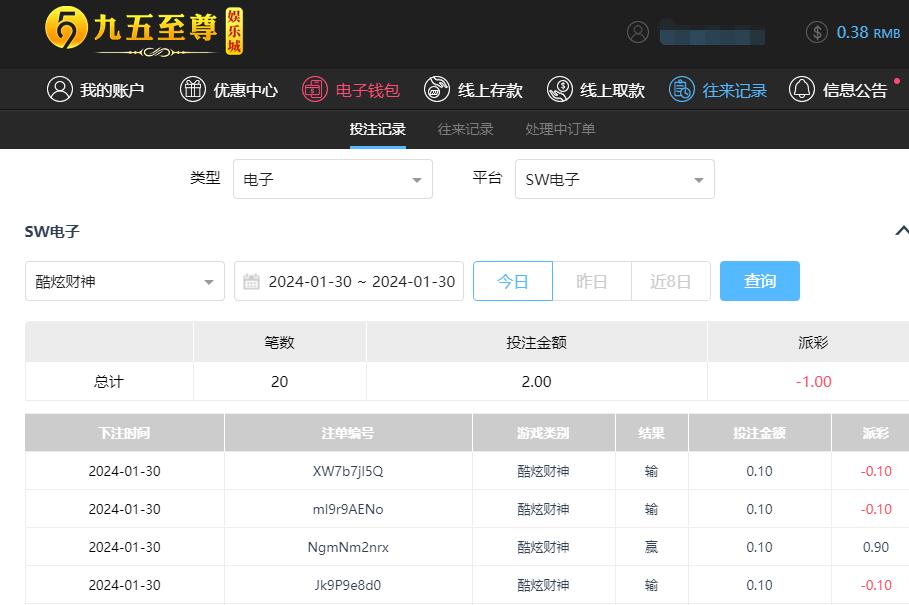The image size is (909, 605).
Task: Click the date range input field
Action: point(349,282)
